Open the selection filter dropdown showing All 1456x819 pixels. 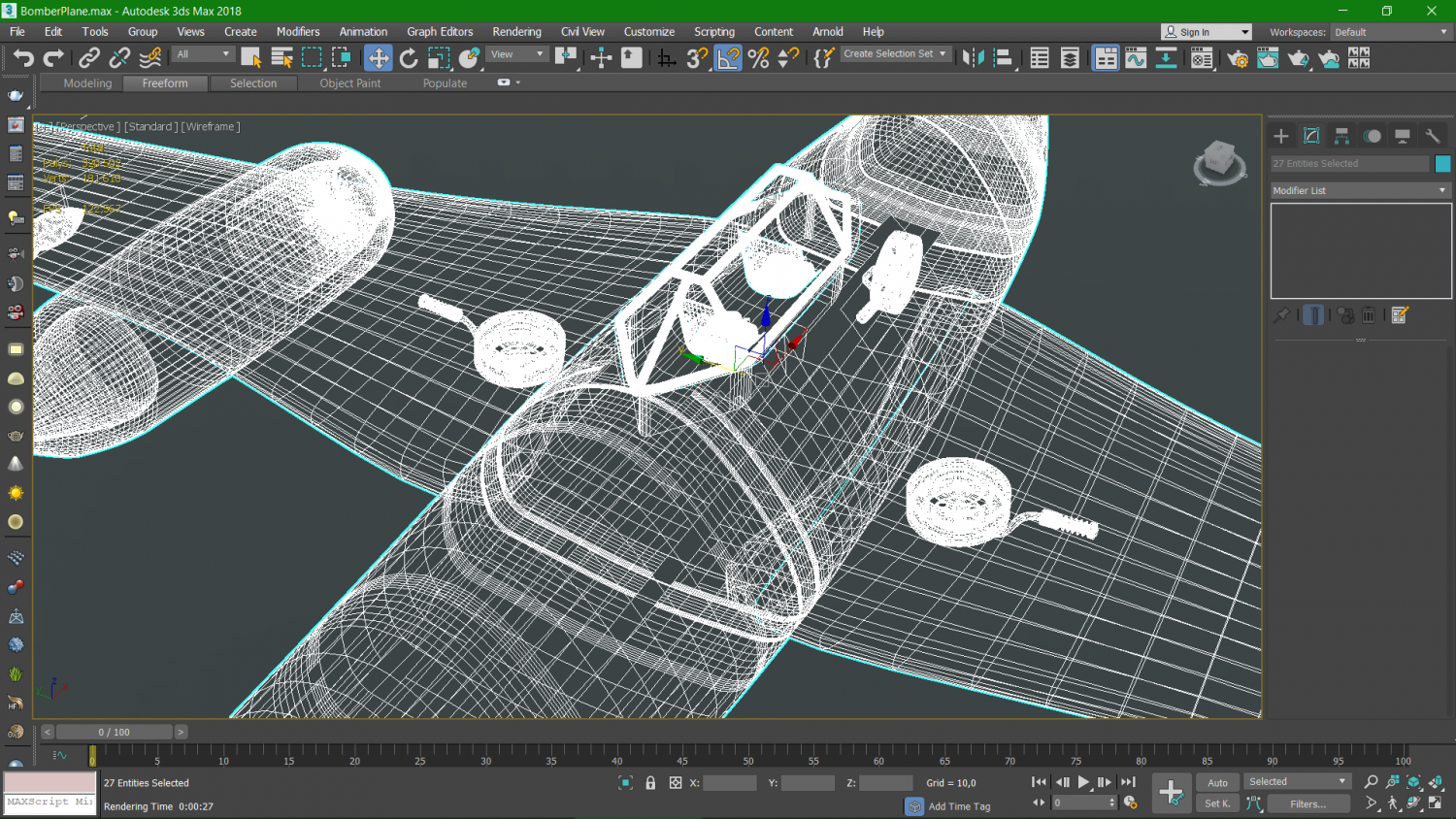[x=202, y=53]
